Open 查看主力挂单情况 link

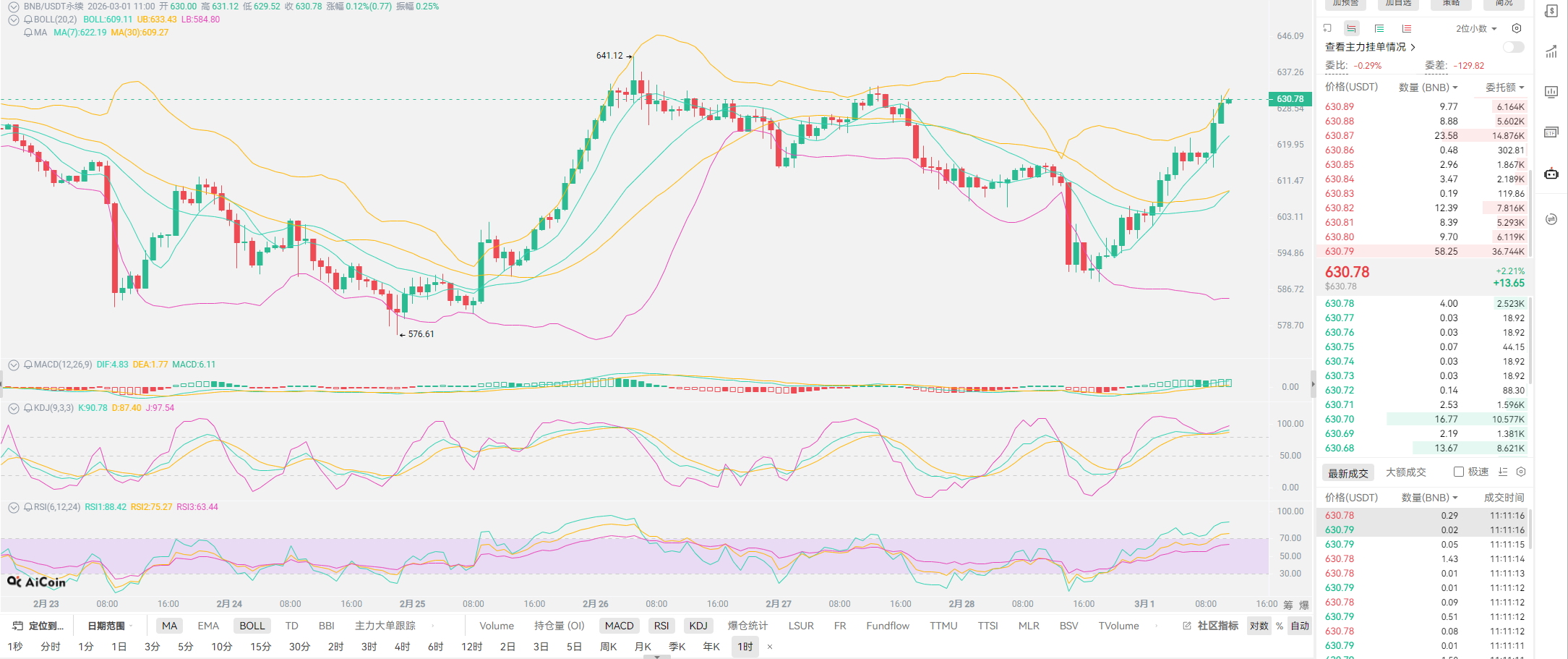[1369, 47]
